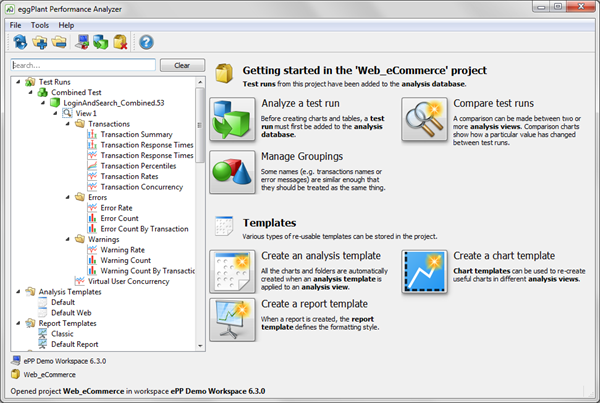Select 'Transaction Rates' in the tree
The width and height of the screenshot is (600, 403).
pos(129,176)
